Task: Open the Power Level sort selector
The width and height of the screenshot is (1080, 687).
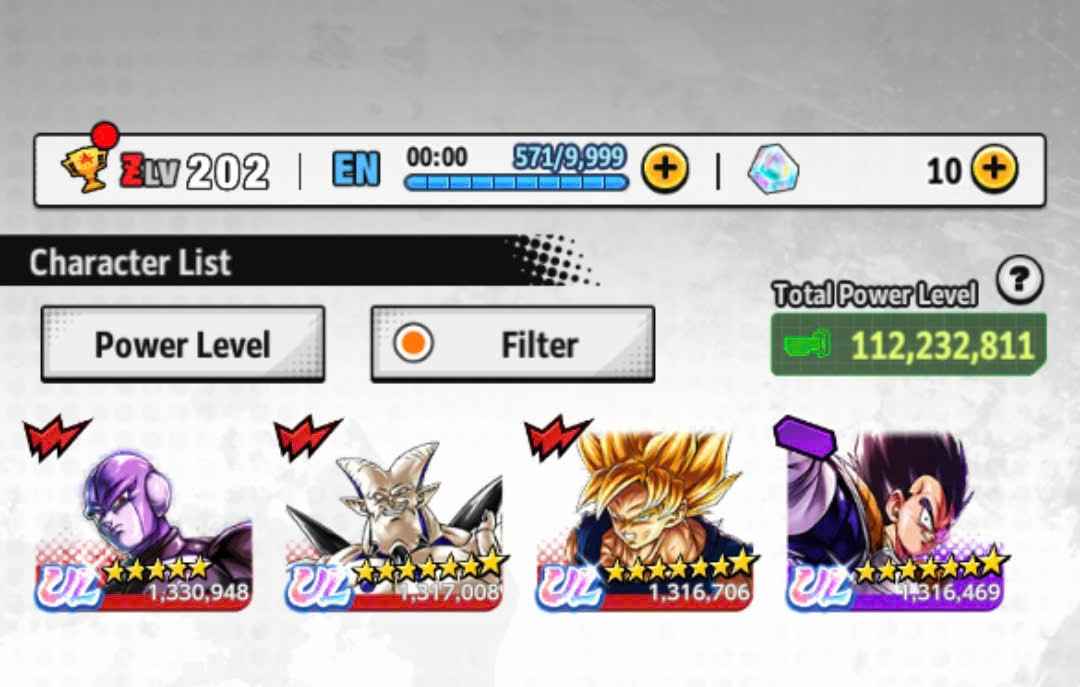Action: (x=183, y=344)
